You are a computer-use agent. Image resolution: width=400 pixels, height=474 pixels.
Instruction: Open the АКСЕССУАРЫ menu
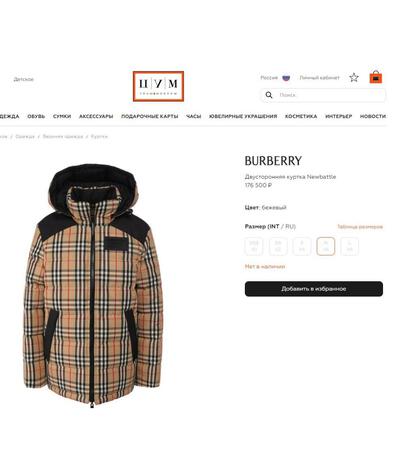96,116
